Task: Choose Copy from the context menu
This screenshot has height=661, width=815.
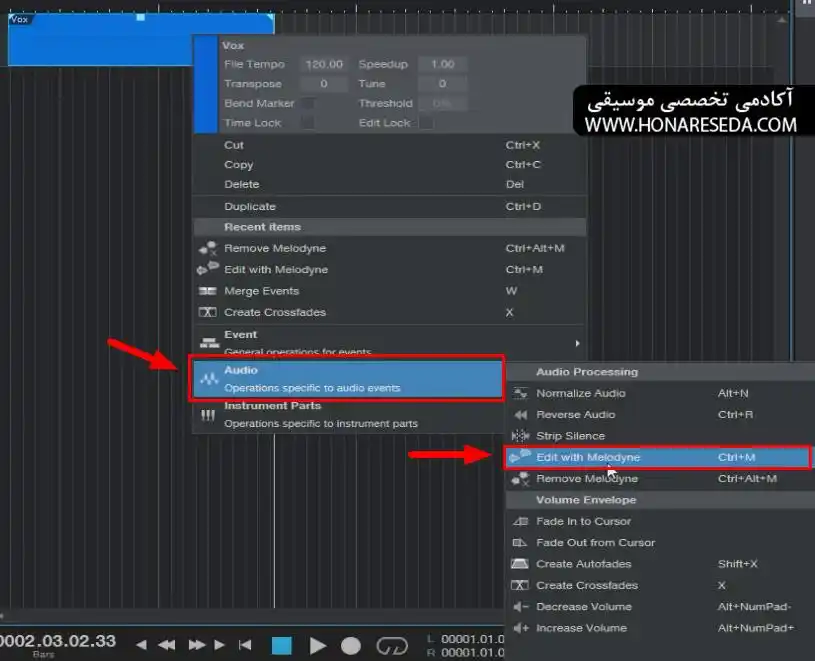Action: pyautogui.click(x=389, y=165)
